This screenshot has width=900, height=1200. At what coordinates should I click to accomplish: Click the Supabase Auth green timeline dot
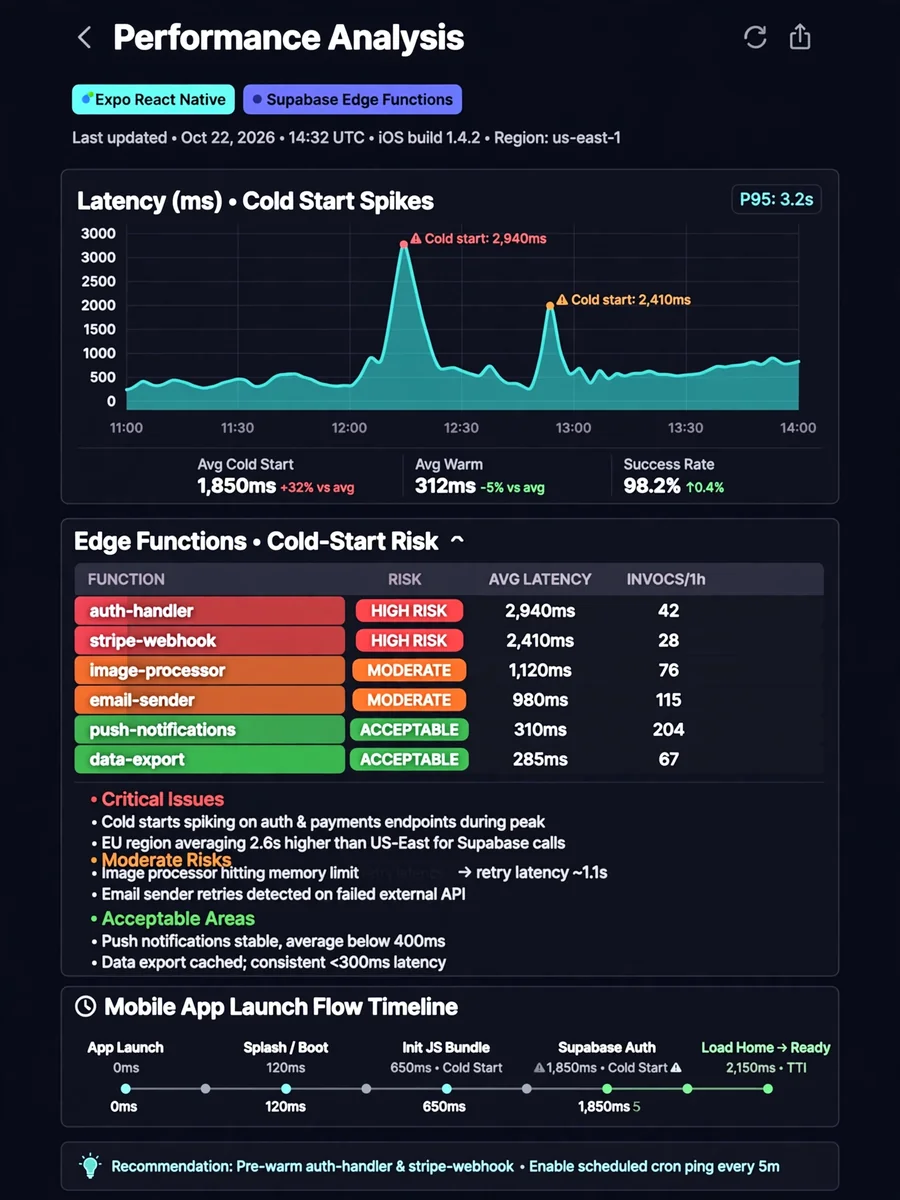[607, 1088]
